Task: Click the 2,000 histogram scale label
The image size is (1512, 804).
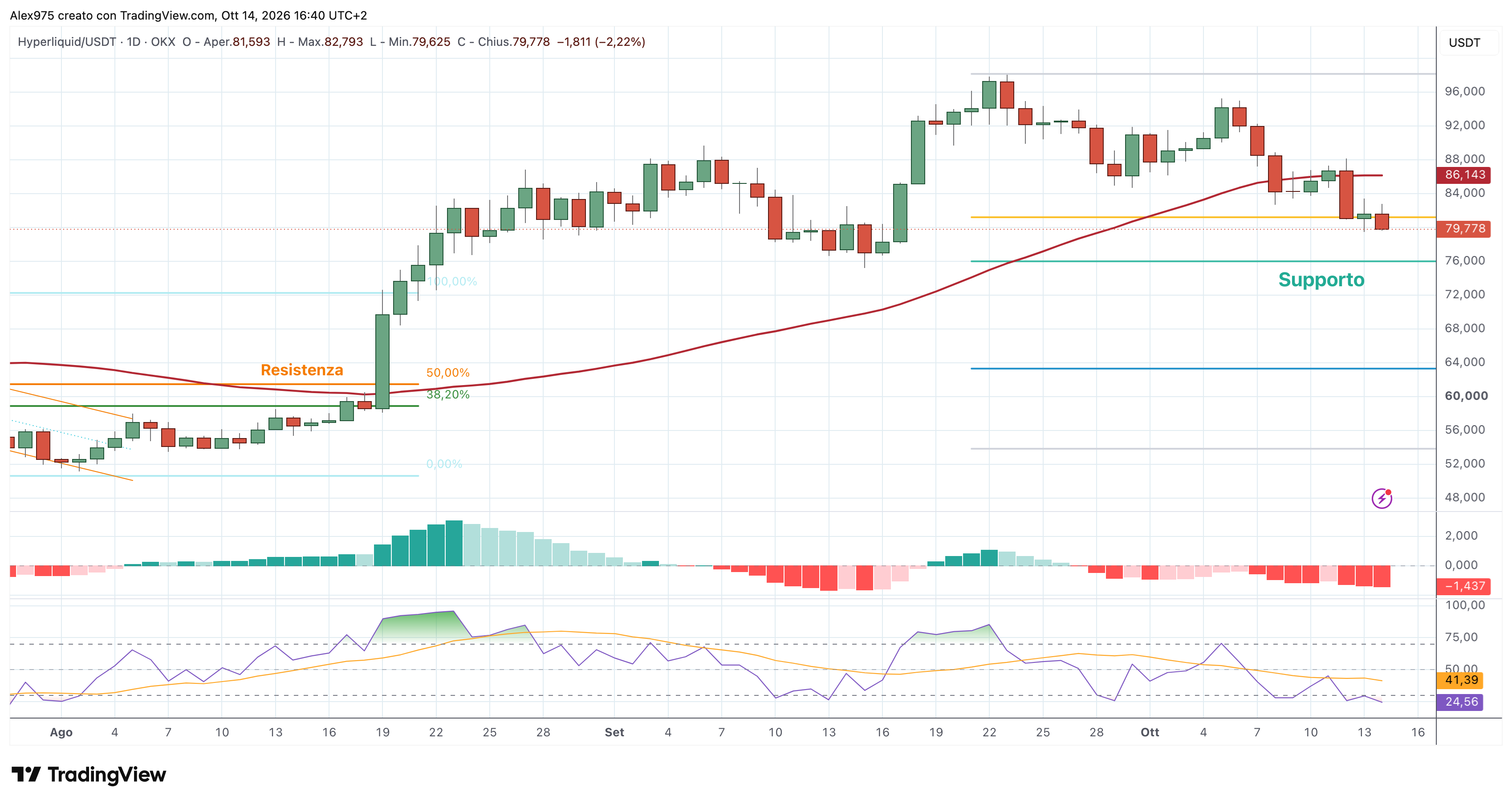Action: pyautogui.click(x=1461, y=535)
